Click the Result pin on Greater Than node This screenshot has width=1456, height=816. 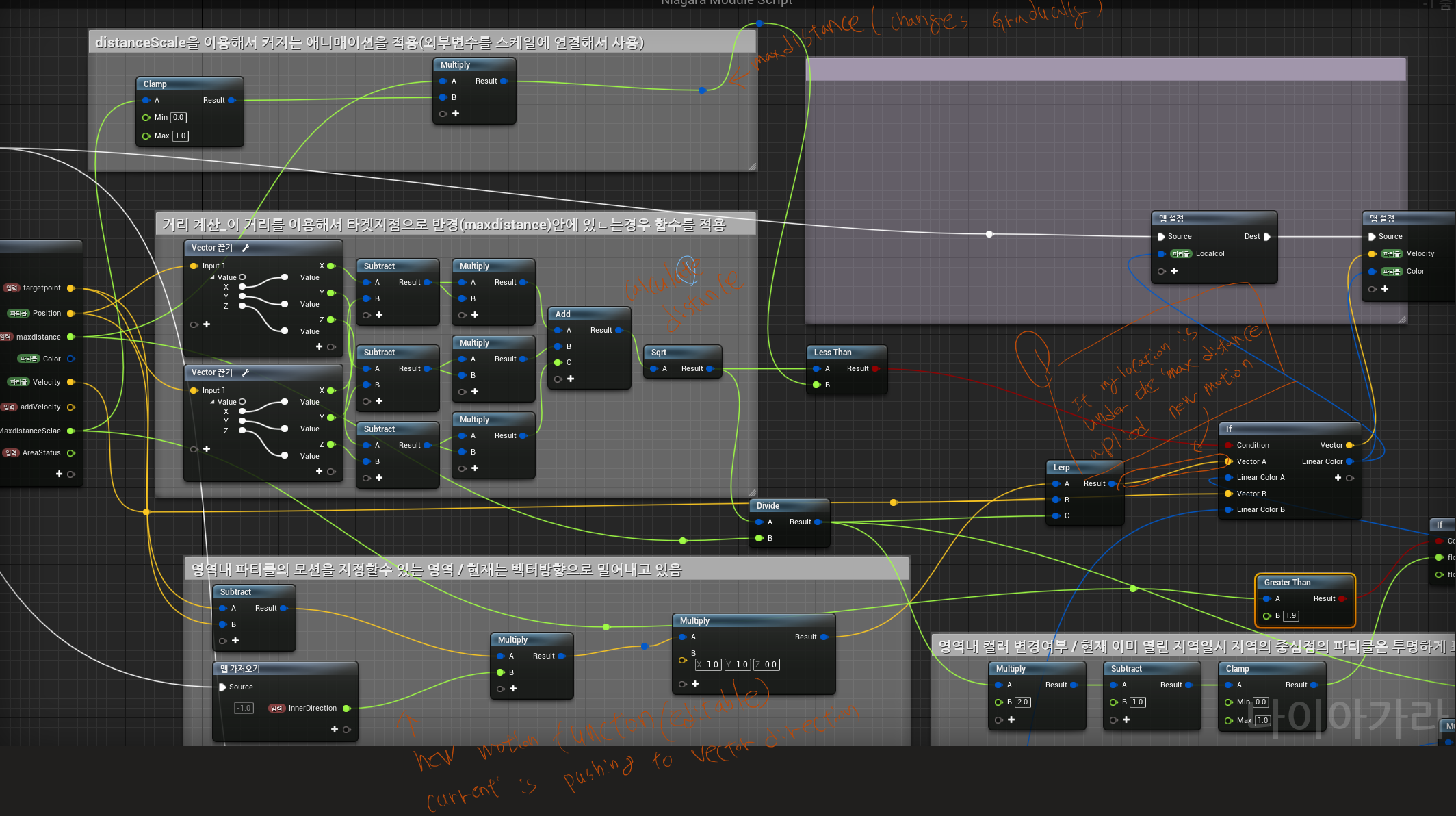coord(1342,598)
